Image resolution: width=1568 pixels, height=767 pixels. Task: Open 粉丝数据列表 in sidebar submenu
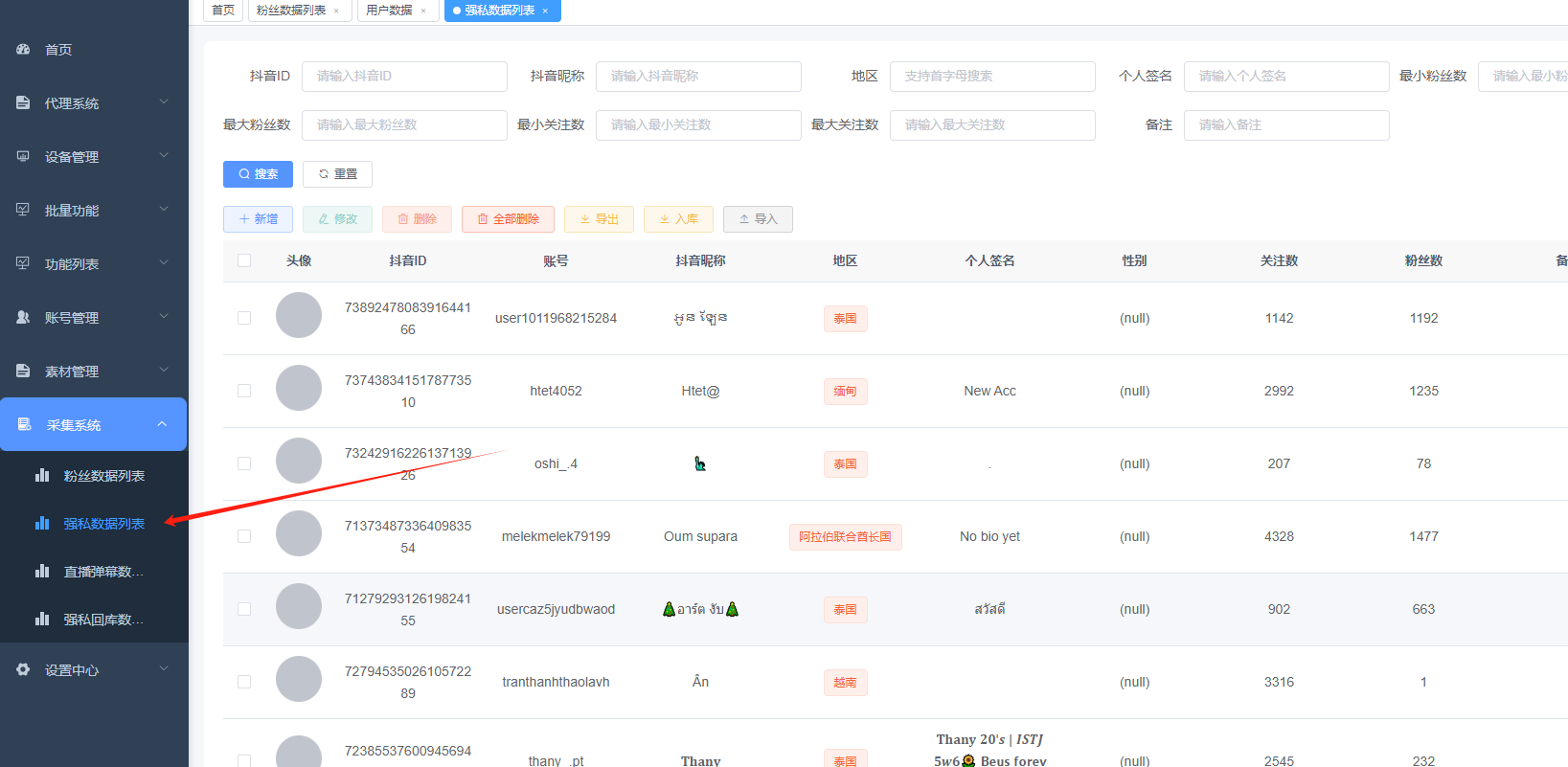103,476
